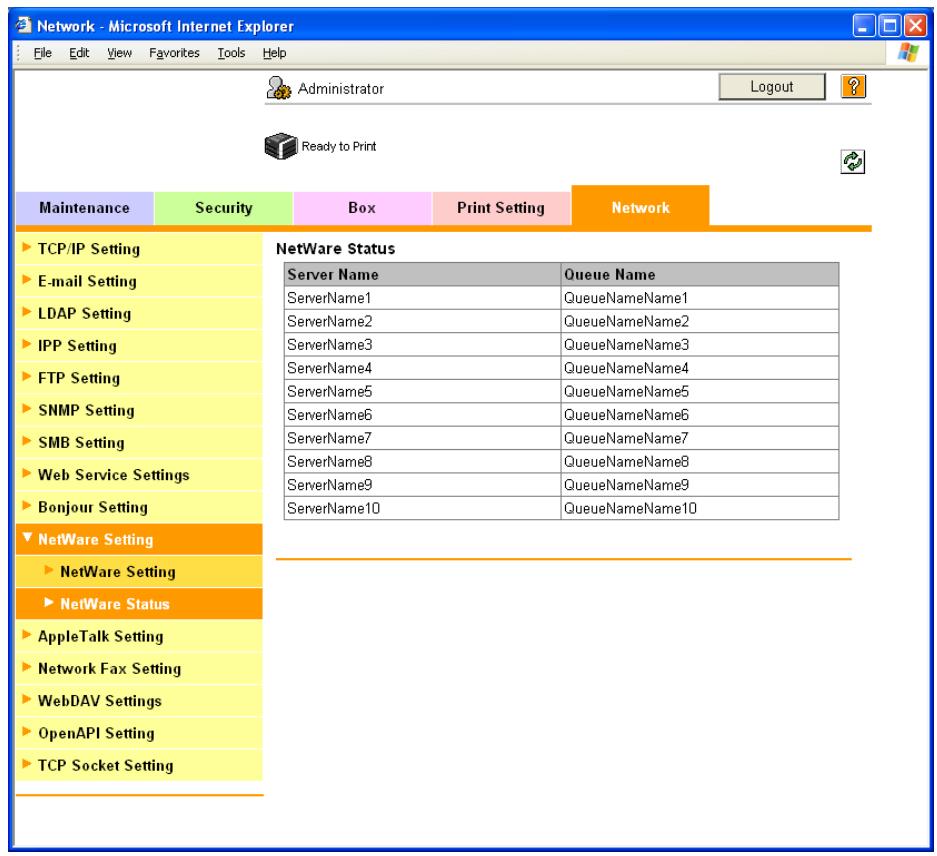Click the Windows flag logo
937x856 pixels.
coord(907,53)
